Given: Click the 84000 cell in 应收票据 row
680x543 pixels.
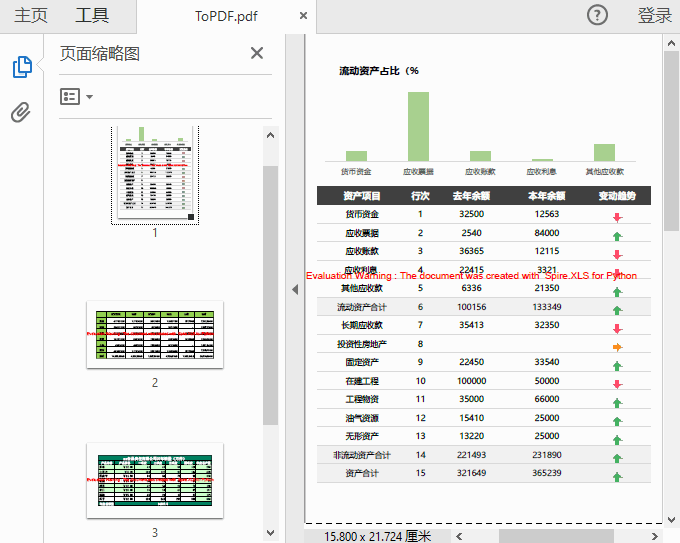Looking at the screenshot, I should [x=547, y=233].
